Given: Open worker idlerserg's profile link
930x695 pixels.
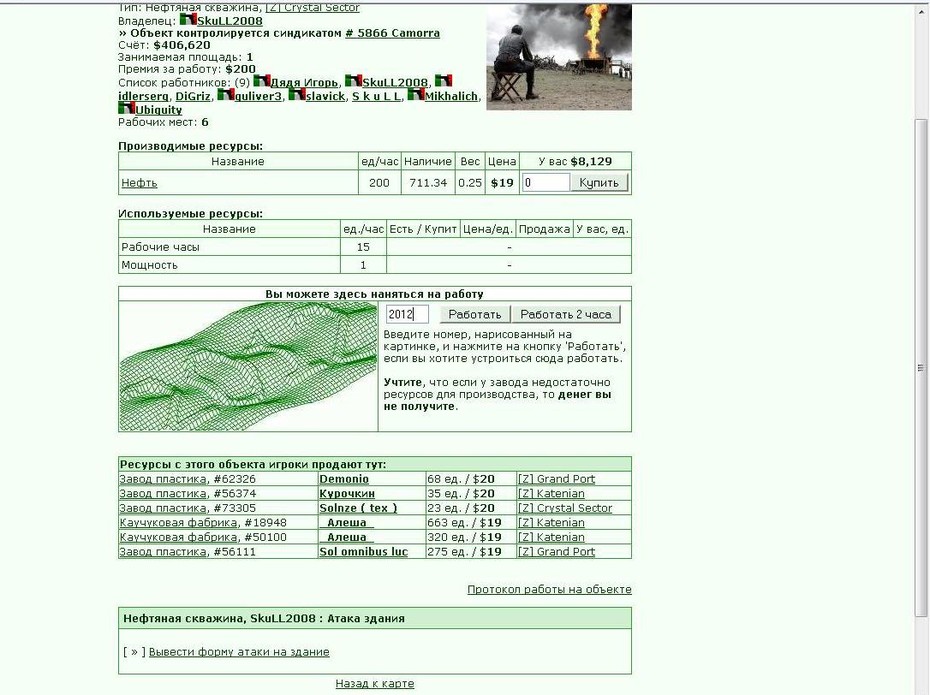Looking at the screenshot, I should pos(143,96).
